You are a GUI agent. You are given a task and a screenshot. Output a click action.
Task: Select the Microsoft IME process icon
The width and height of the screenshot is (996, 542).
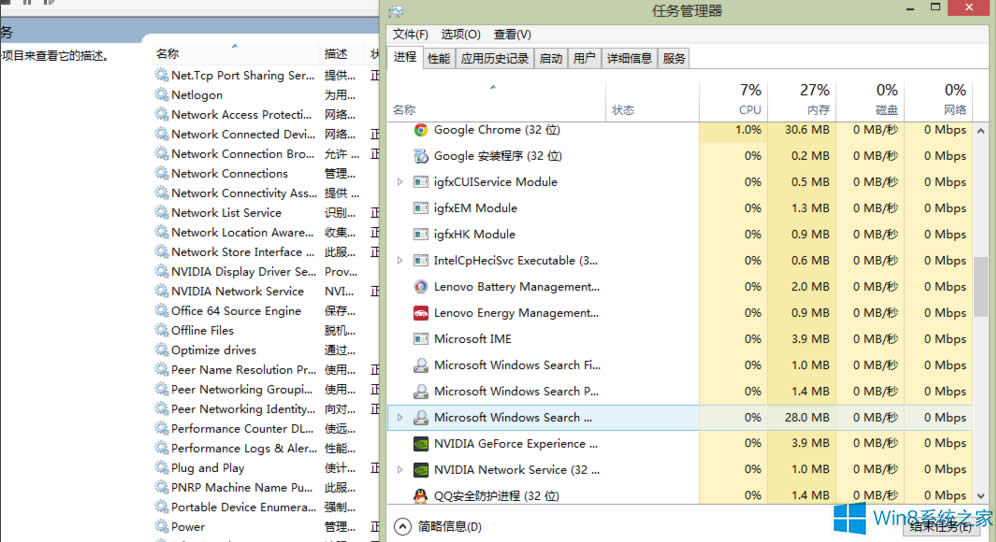click(x=421, y=339)
